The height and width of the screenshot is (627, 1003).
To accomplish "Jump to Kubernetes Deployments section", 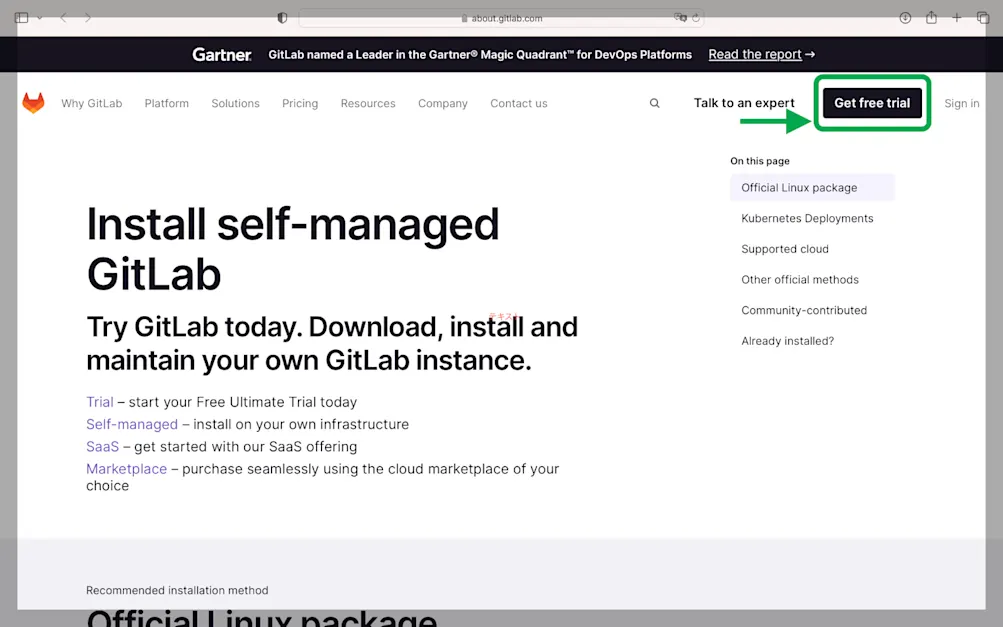I will click(x=806, y=218).
